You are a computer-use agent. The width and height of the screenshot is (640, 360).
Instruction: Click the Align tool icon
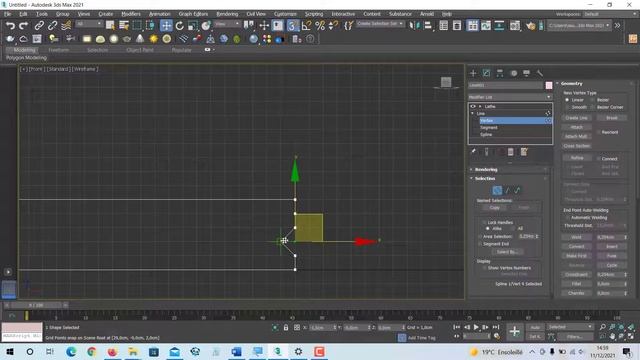(428, 26)
